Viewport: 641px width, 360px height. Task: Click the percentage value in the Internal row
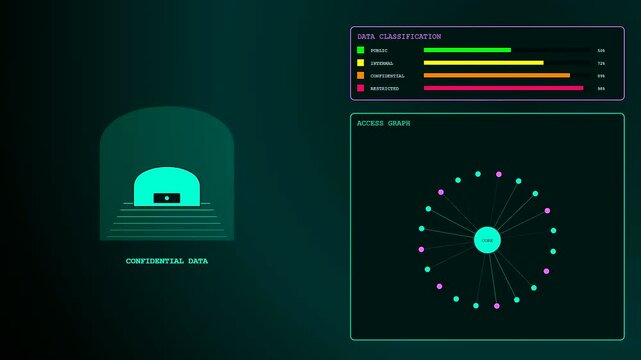(601, 63)
